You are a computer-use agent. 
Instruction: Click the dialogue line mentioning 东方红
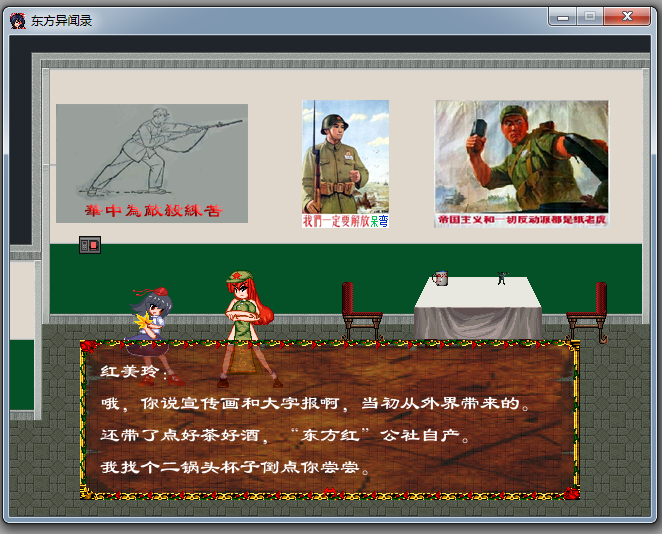pos(285,436)
